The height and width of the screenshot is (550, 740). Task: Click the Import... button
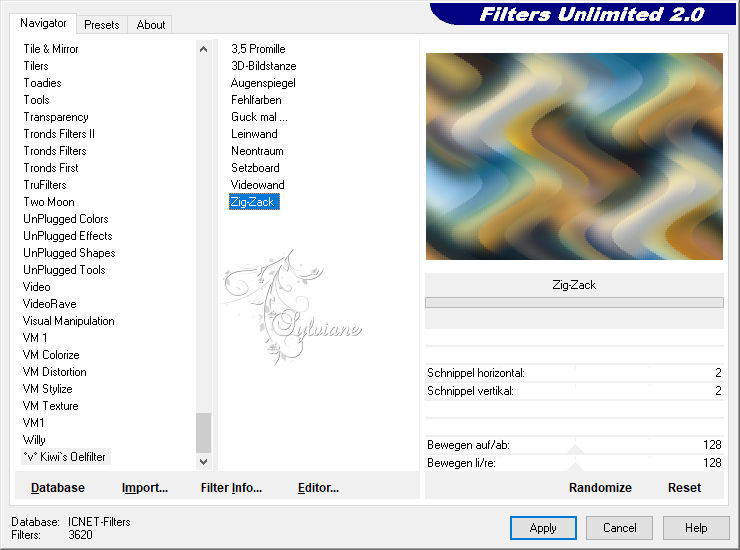point(145,488)
